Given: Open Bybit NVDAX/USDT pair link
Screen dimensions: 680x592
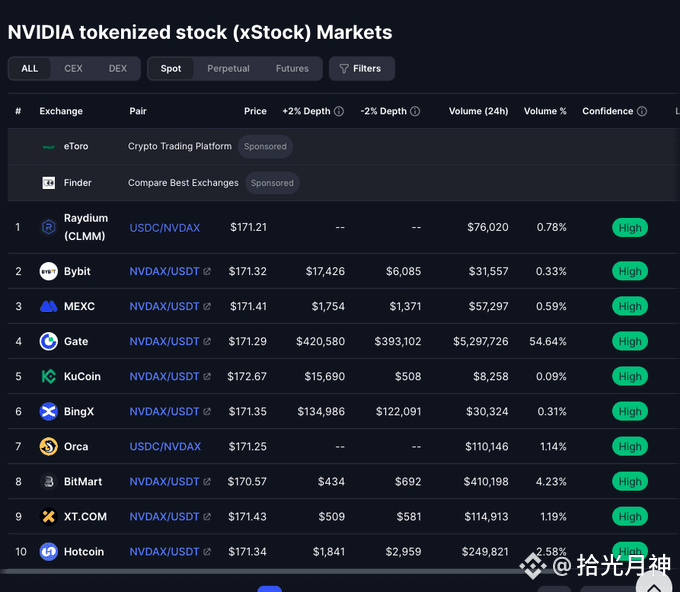Looking at the screenshot, I should tap(164, 271).
